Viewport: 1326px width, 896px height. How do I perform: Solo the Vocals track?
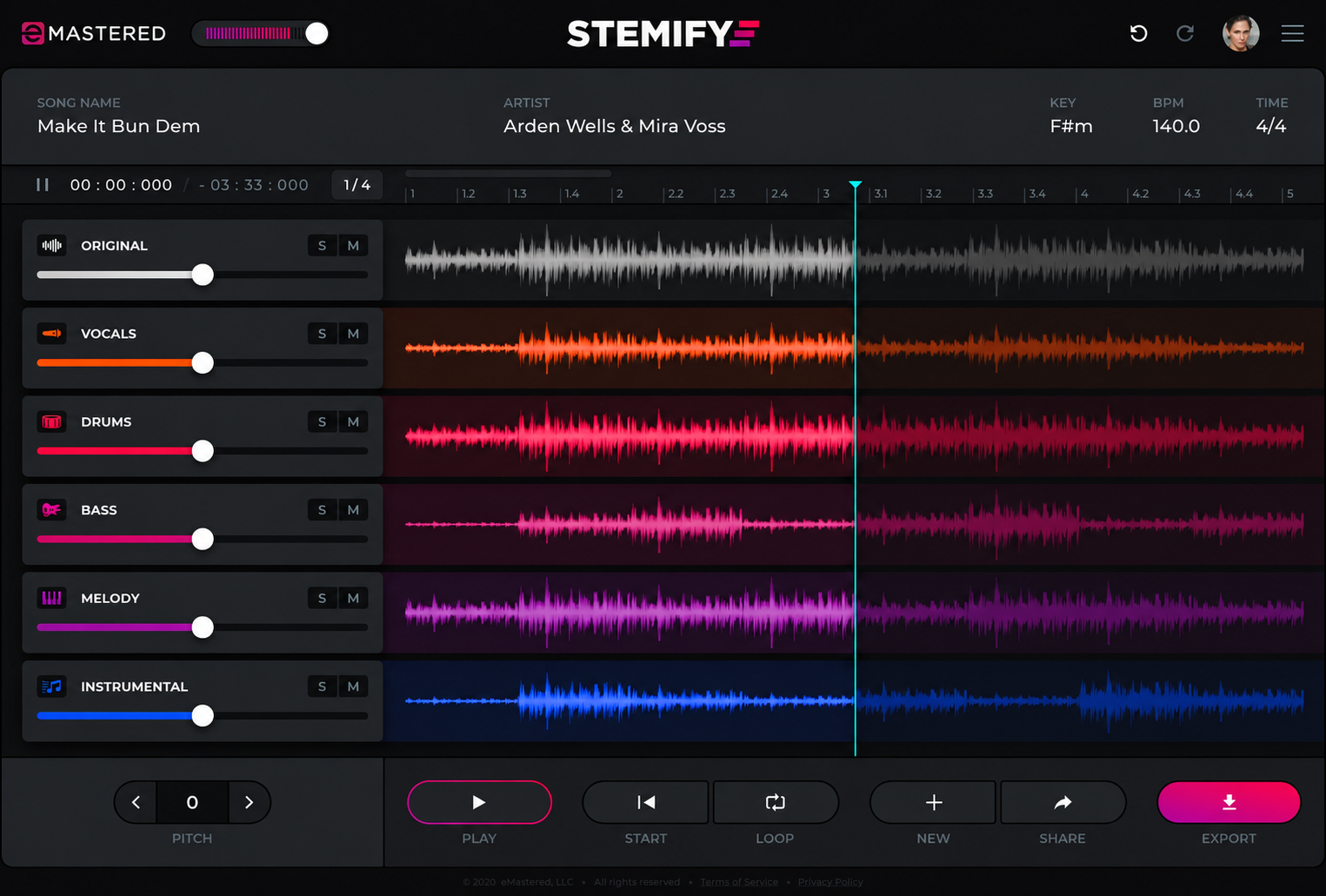point(322,334)
